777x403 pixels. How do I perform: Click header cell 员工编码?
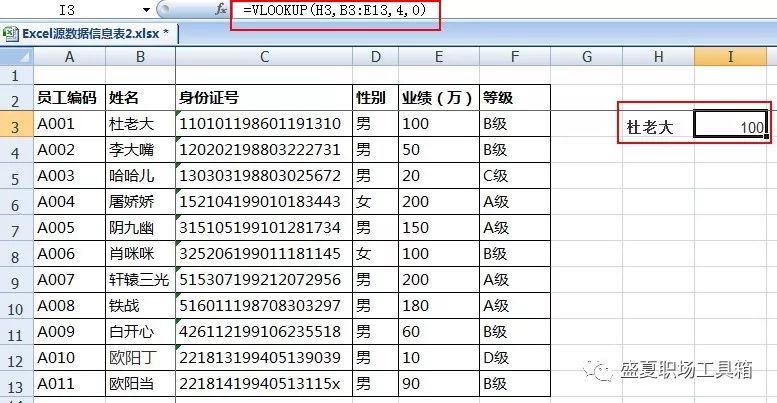pos(69,98)
